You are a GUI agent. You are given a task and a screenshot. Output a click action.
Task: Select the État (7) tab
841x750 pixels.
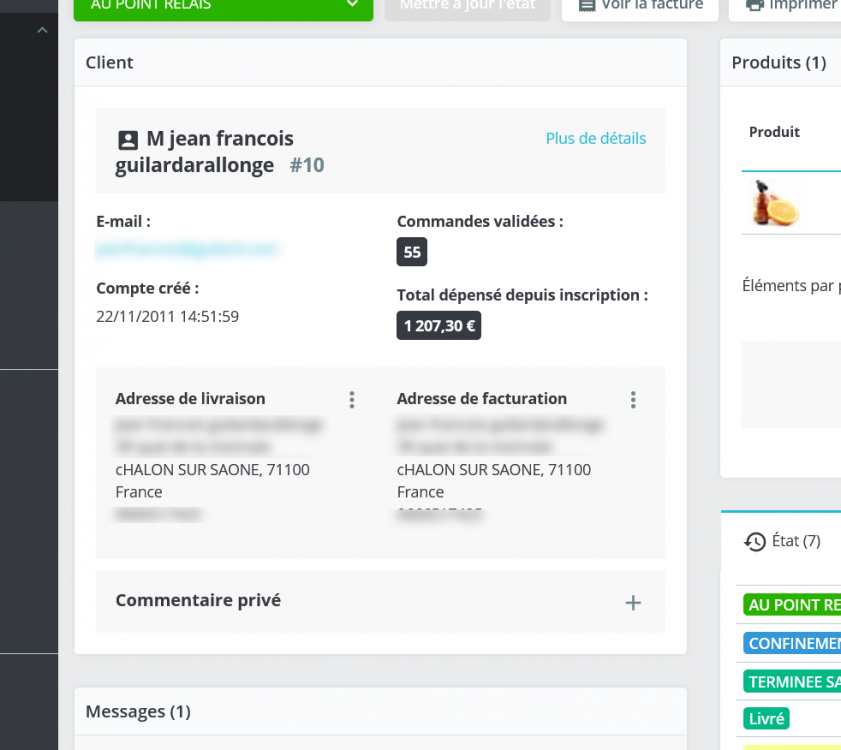[782, 541]
